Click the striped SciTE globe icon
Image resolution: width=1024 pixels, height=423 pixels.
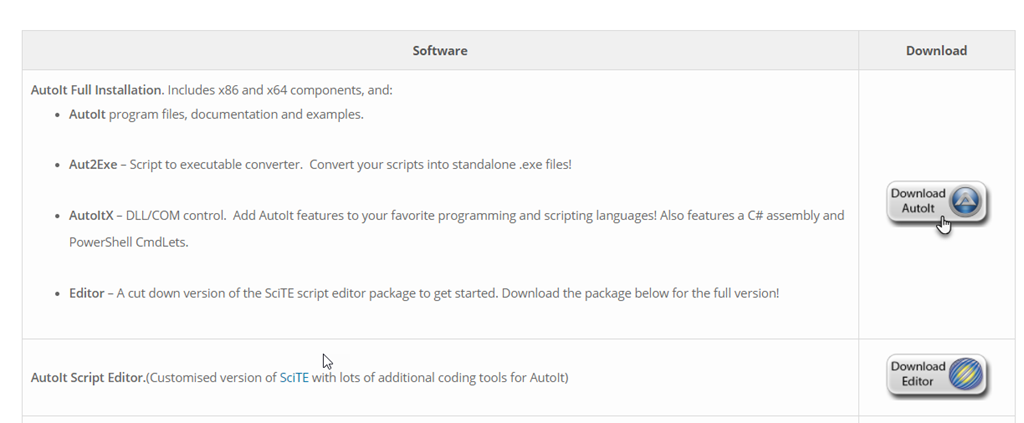966,374
